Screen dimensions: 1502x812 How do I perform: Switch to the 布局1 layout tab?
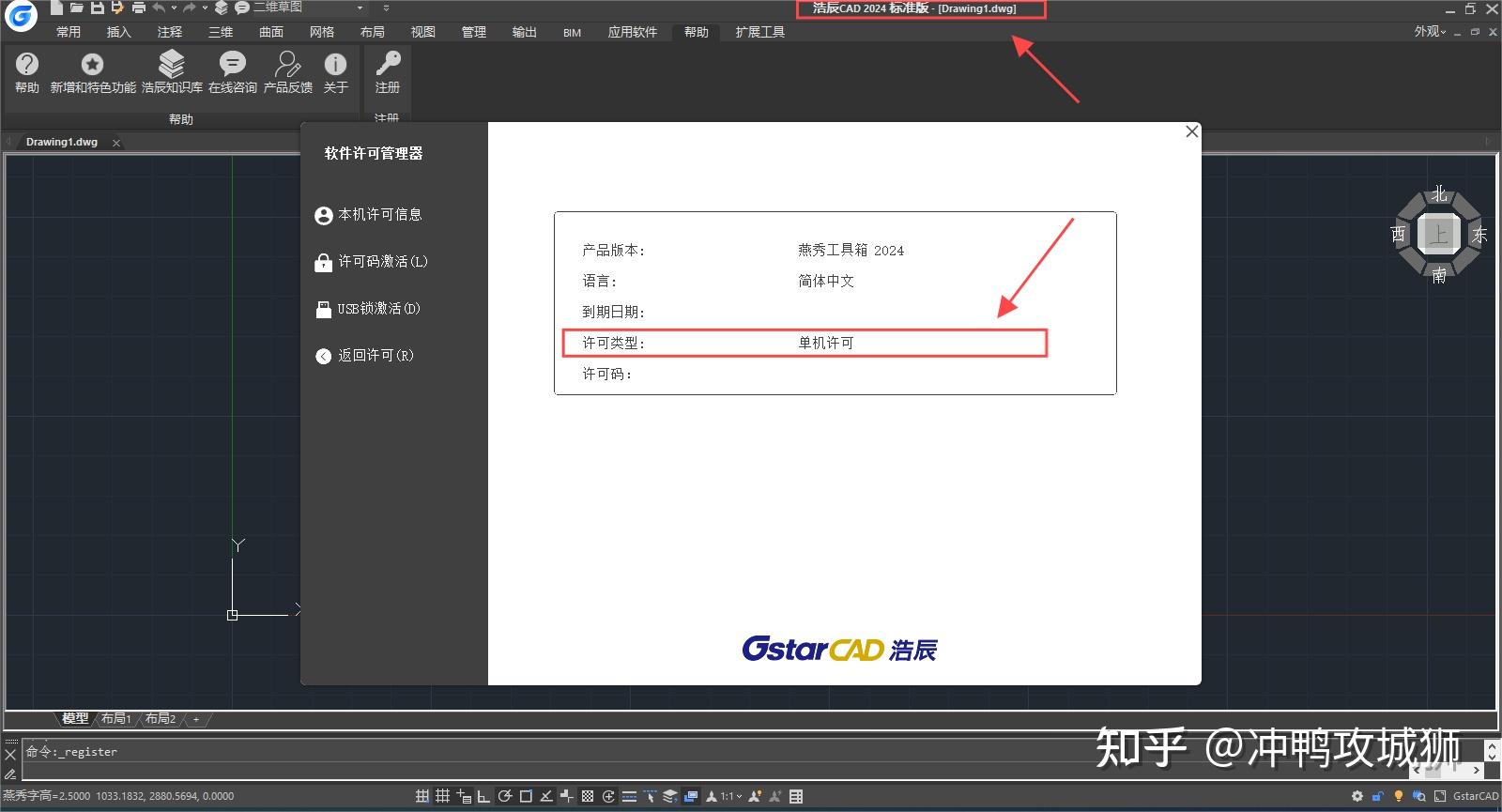[116, 718]
